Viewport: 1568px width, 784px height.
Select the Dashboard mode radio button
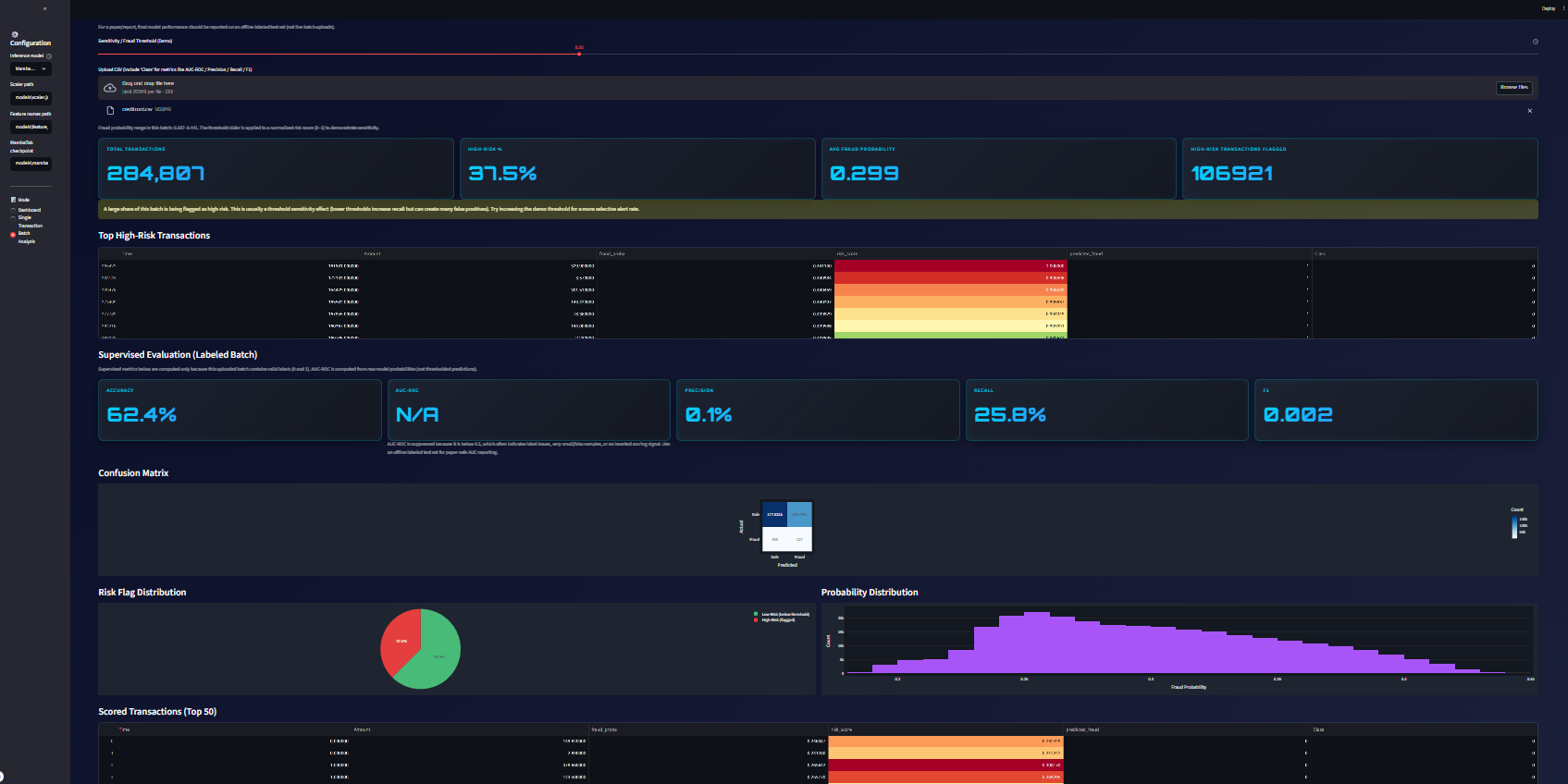tap(13, 210)
